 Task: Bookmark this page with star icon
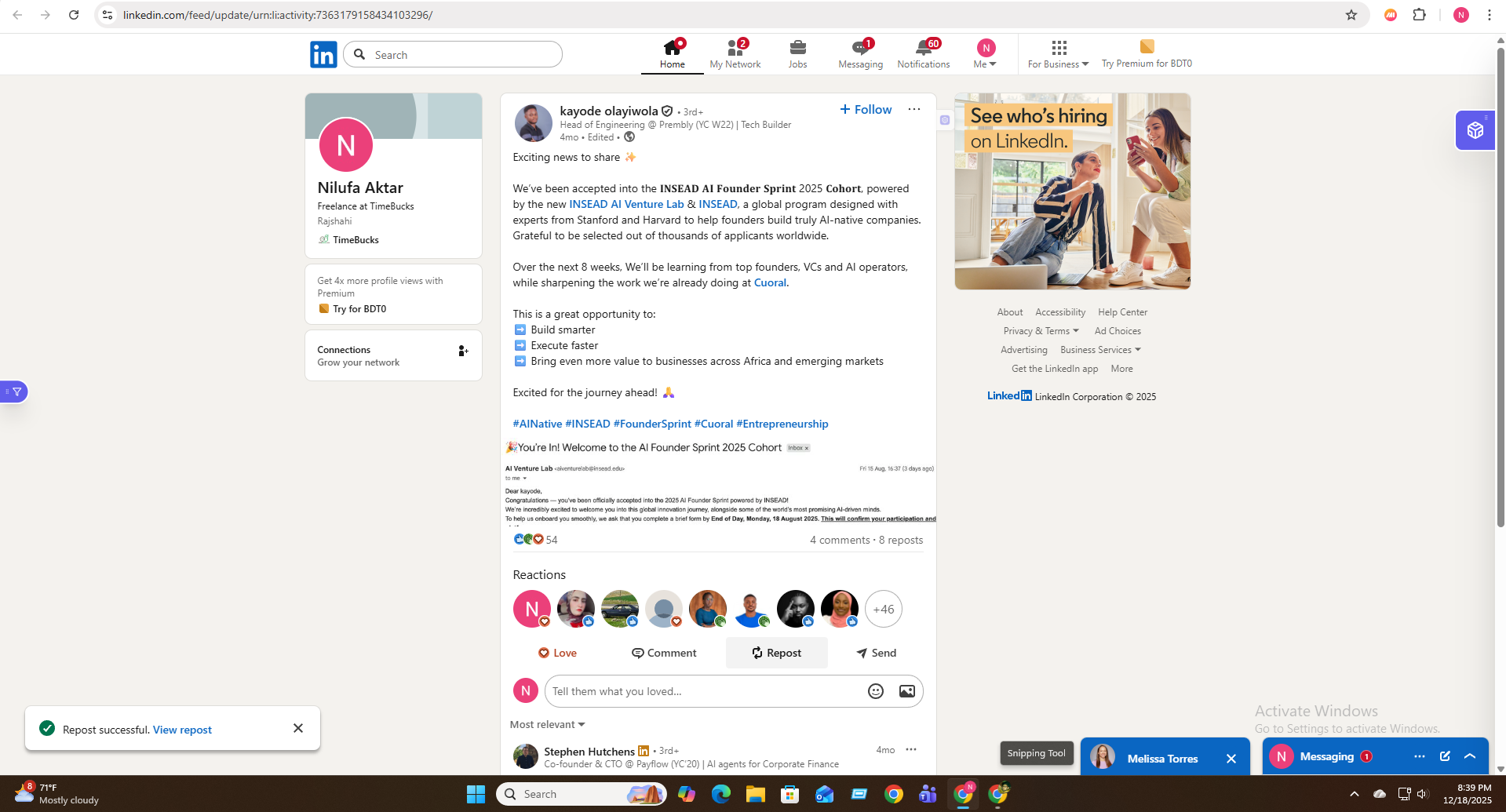(1351, 15)
